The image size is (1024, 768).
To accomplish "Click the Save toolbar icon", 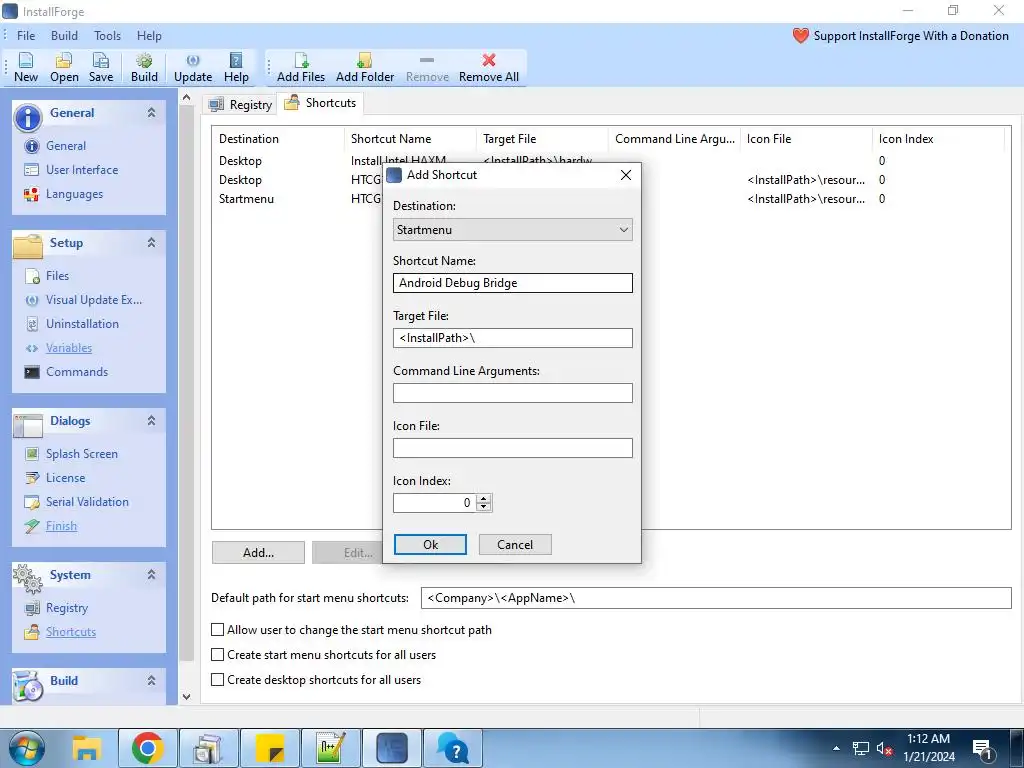I will click(x=101, y=67).
